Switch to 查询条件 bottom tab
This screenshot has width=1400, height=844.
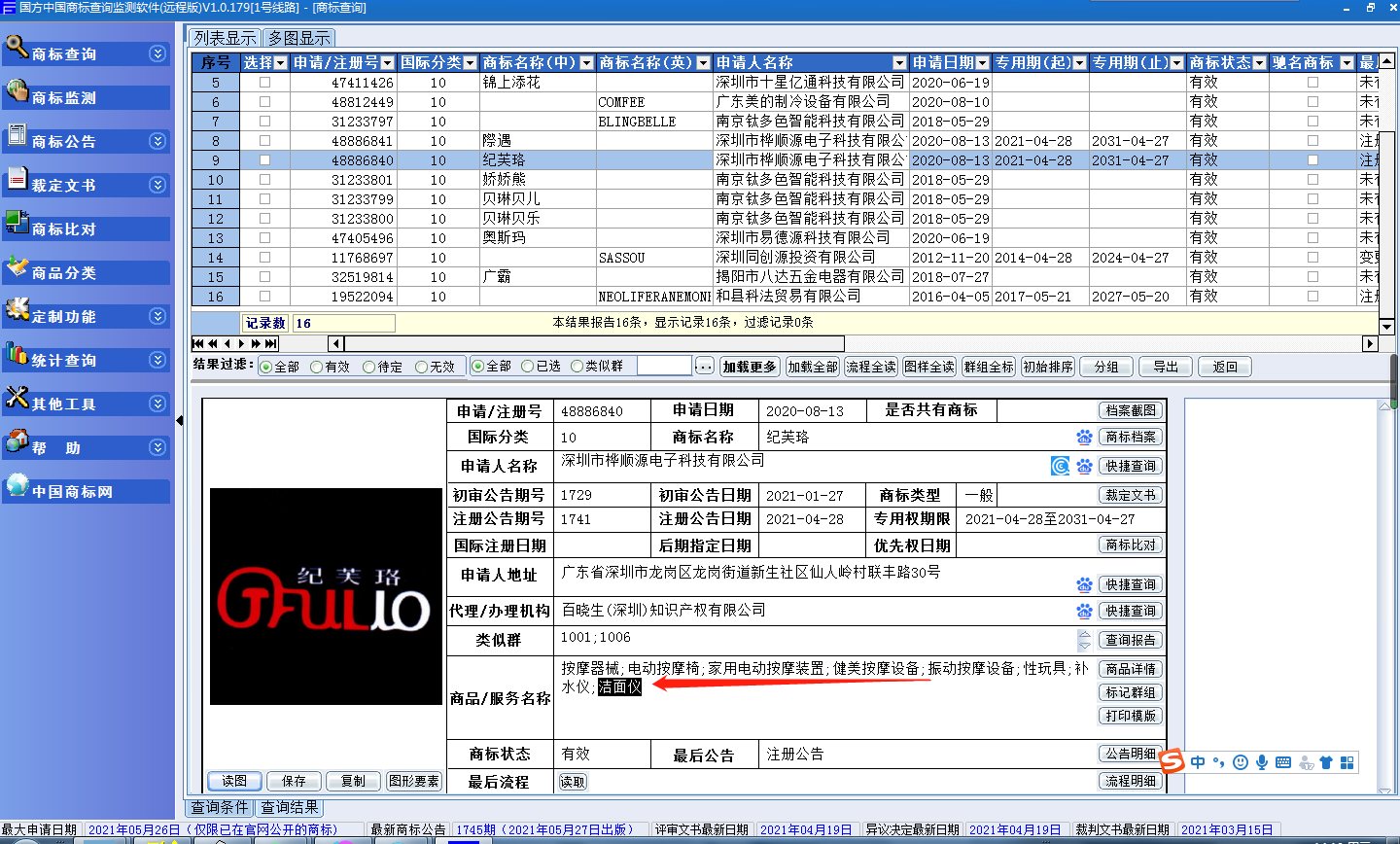click(x=220, y=807)
